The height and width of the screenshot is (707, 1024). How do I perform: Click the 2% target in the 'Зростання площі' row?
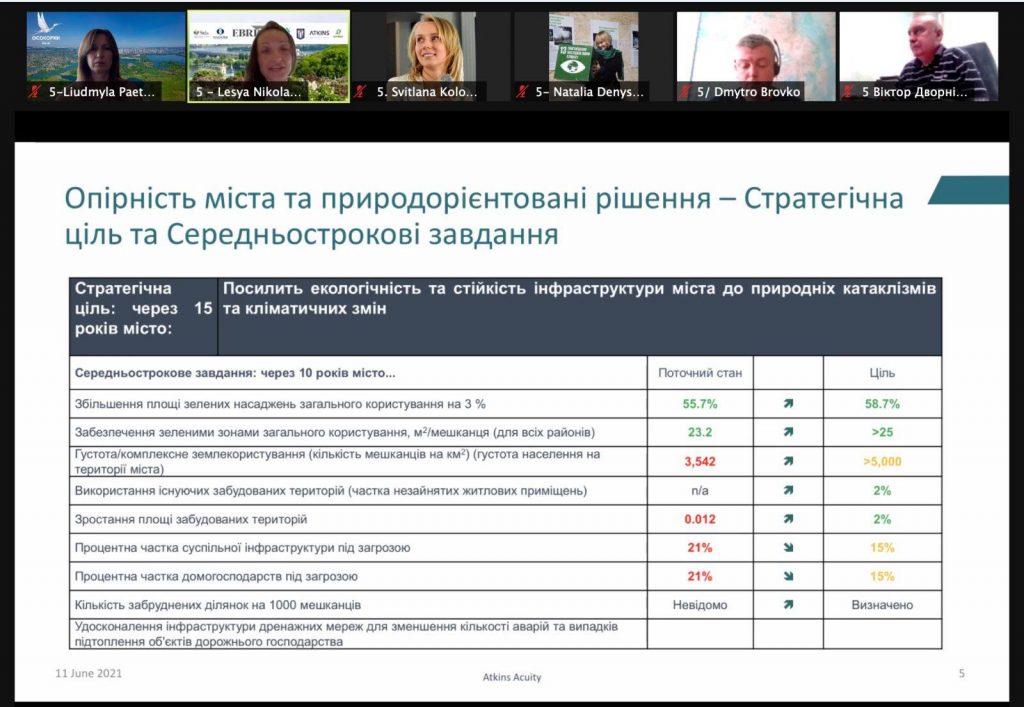point(882,519)
